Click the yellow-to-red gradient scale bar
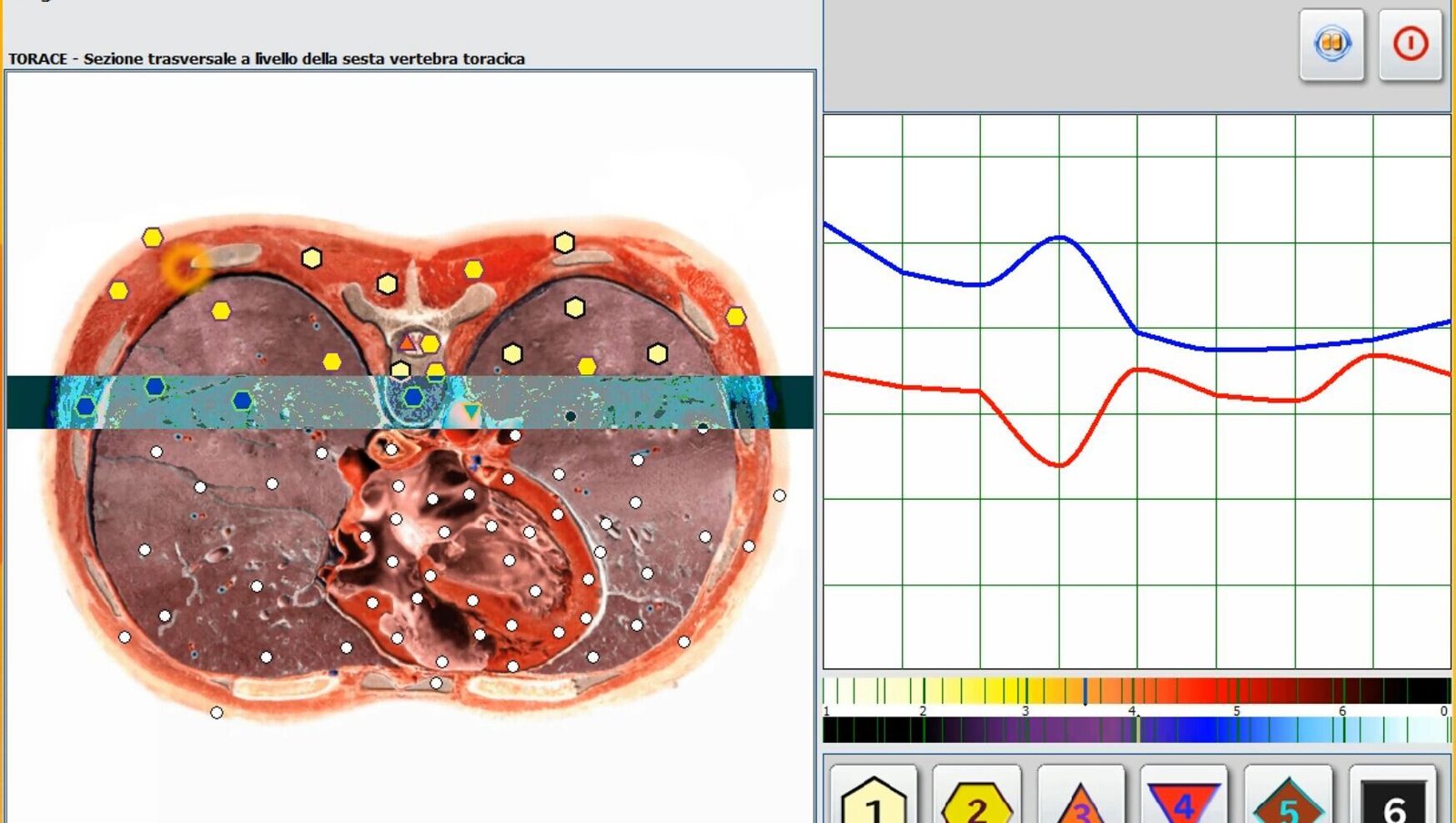 pyautogui.click(x=1137, y=691)
